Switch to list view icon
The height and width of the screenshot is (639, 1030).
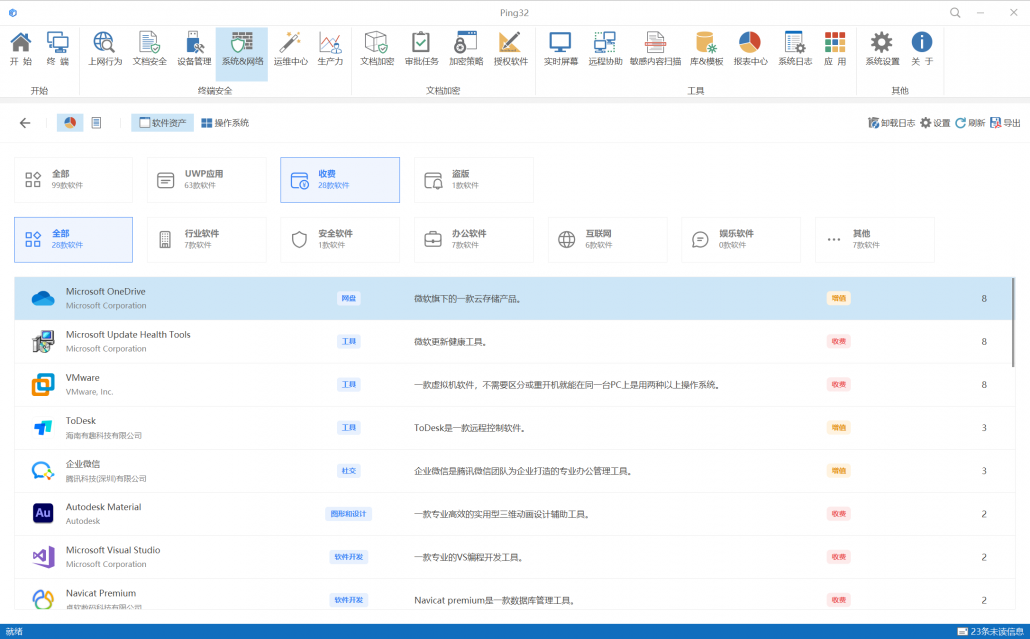pyautogui.click(x=96, y=123)
